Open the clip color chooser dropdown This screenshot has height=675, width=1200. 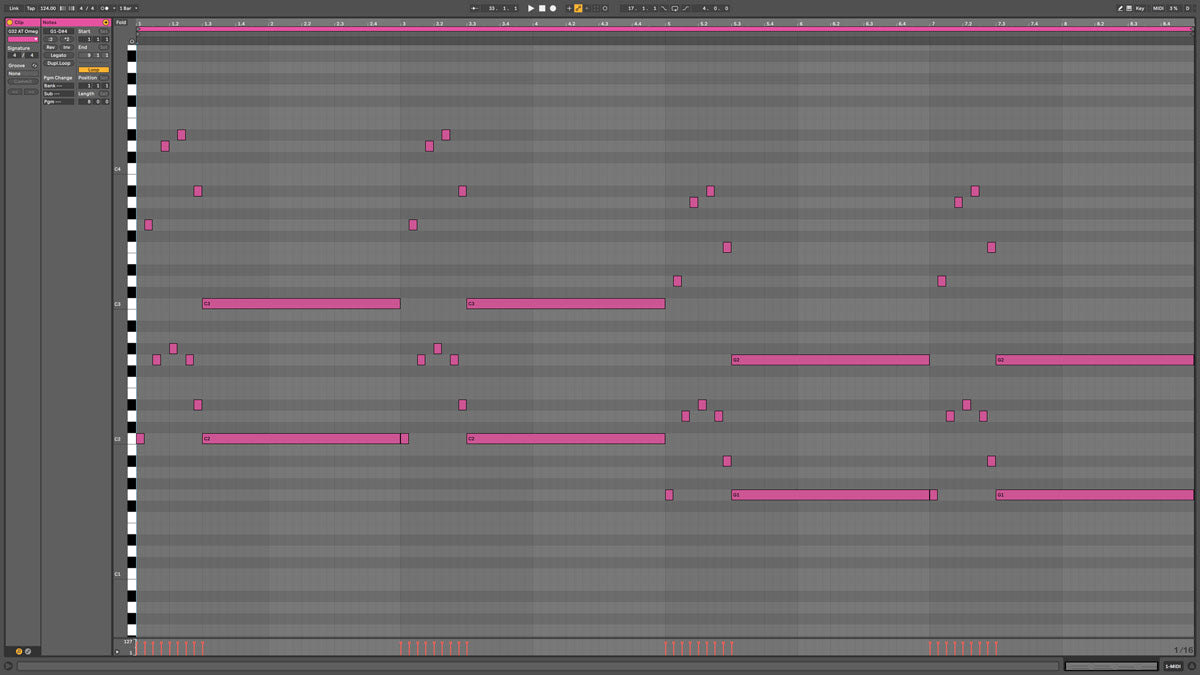coord(22,39)
